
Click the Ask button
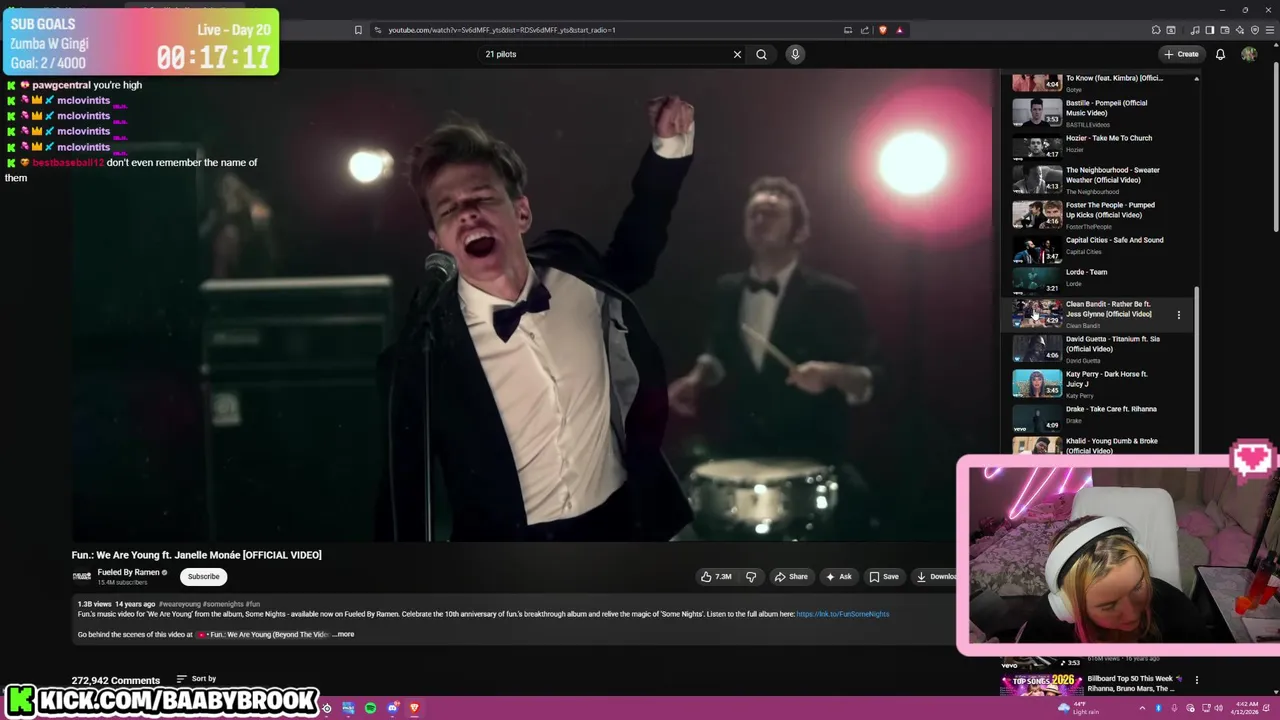coord(838,576)
